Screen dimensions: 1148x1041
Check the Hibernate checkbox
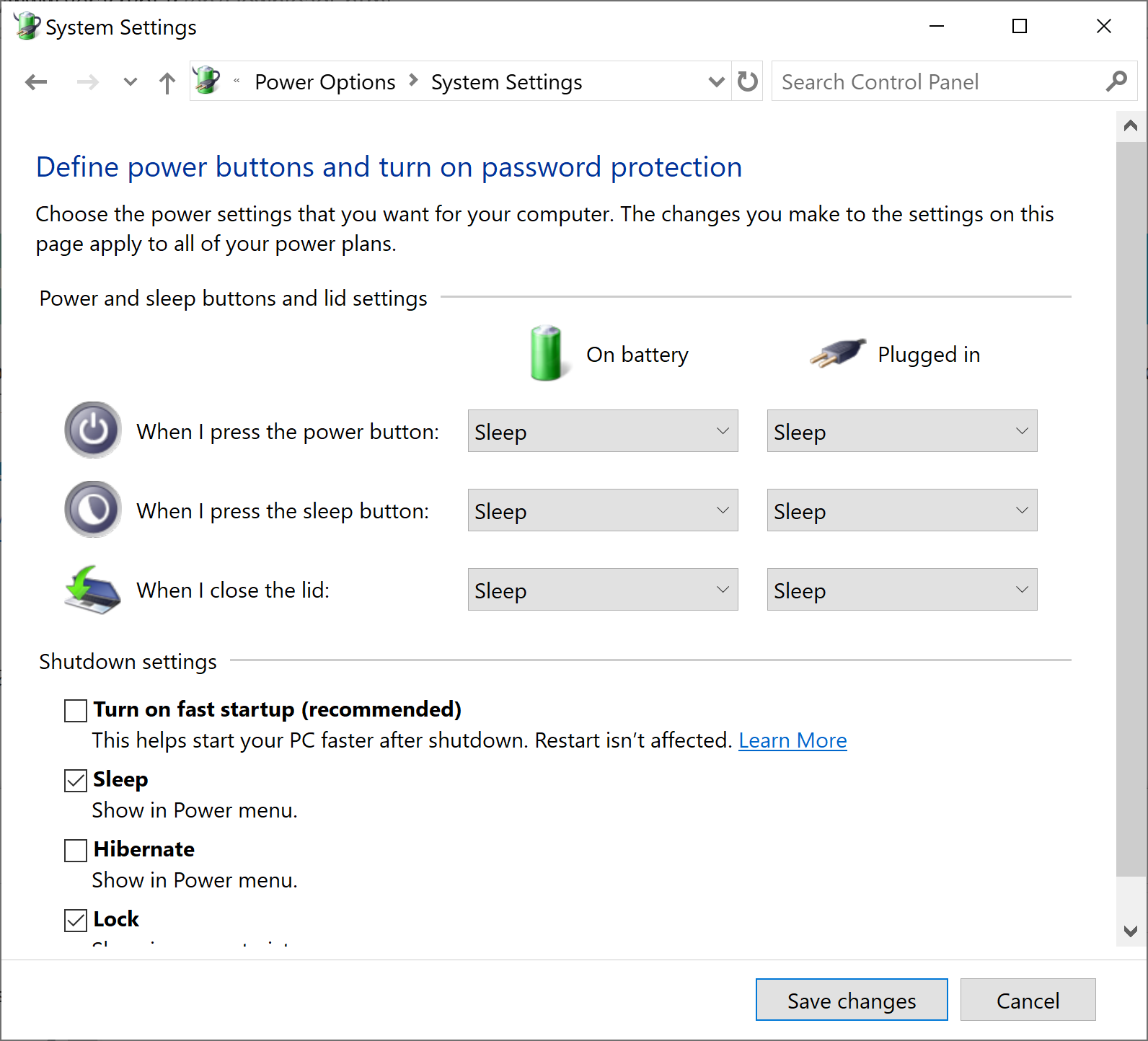point(76,850)
